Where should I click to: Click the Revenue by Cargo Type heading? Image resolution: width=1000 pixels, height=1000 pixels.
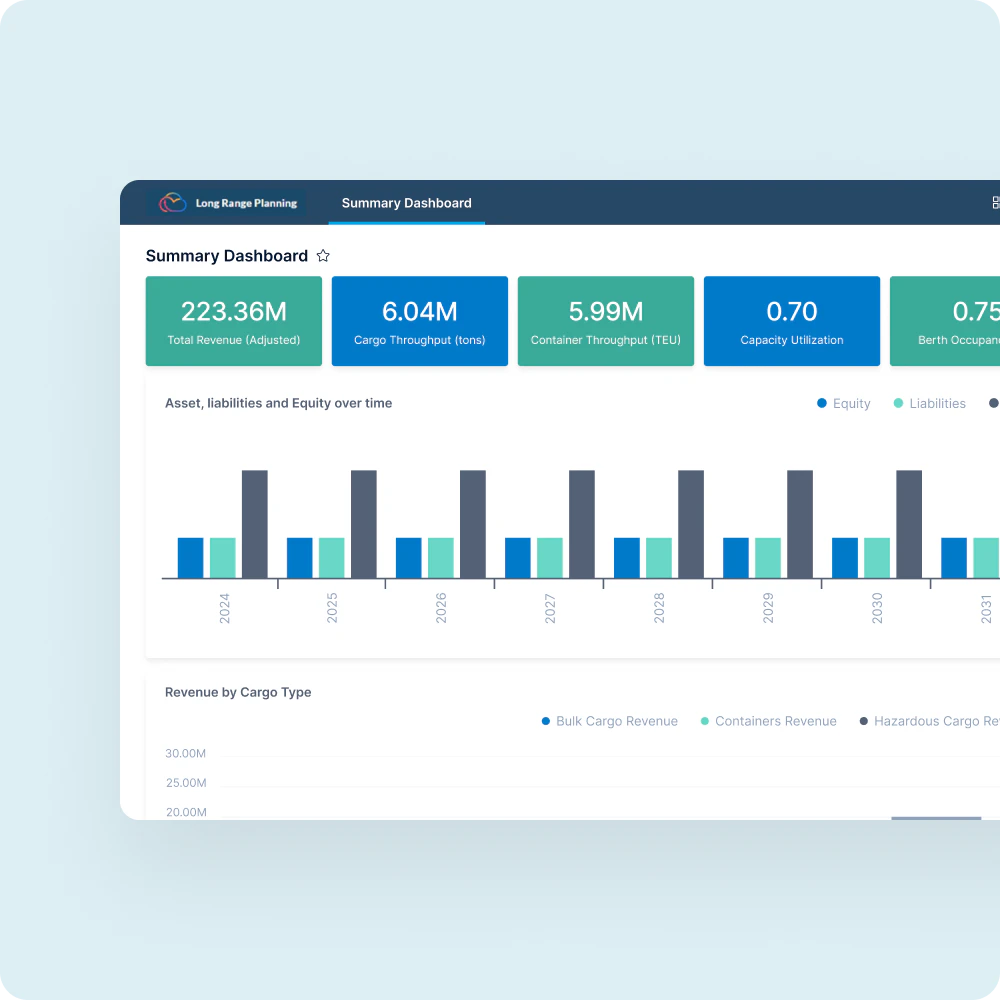pos(238,692)
